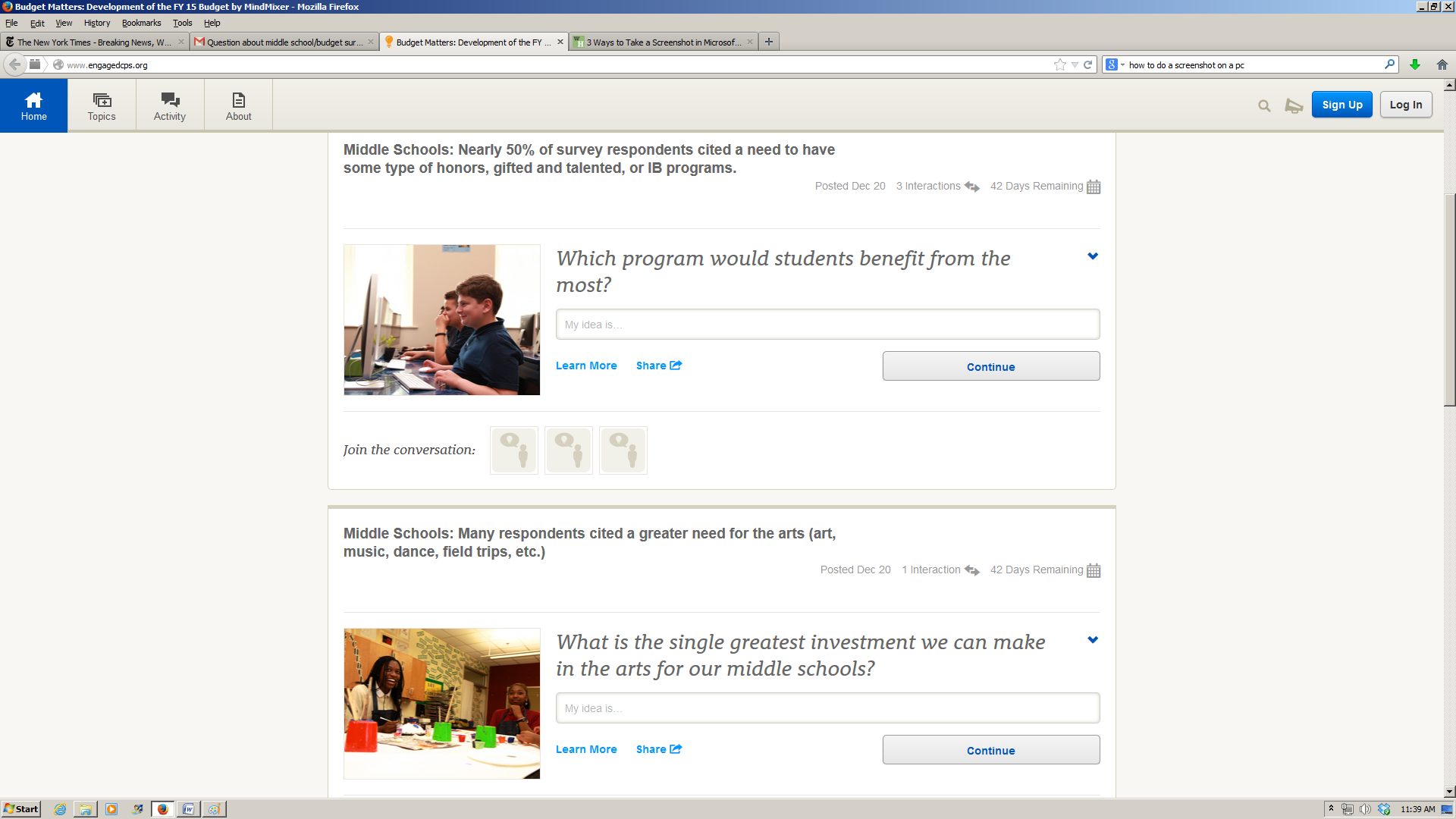Open the Bookmarks menu
The height and width of the screenshot is (819, 1456).
pos(141,23)
